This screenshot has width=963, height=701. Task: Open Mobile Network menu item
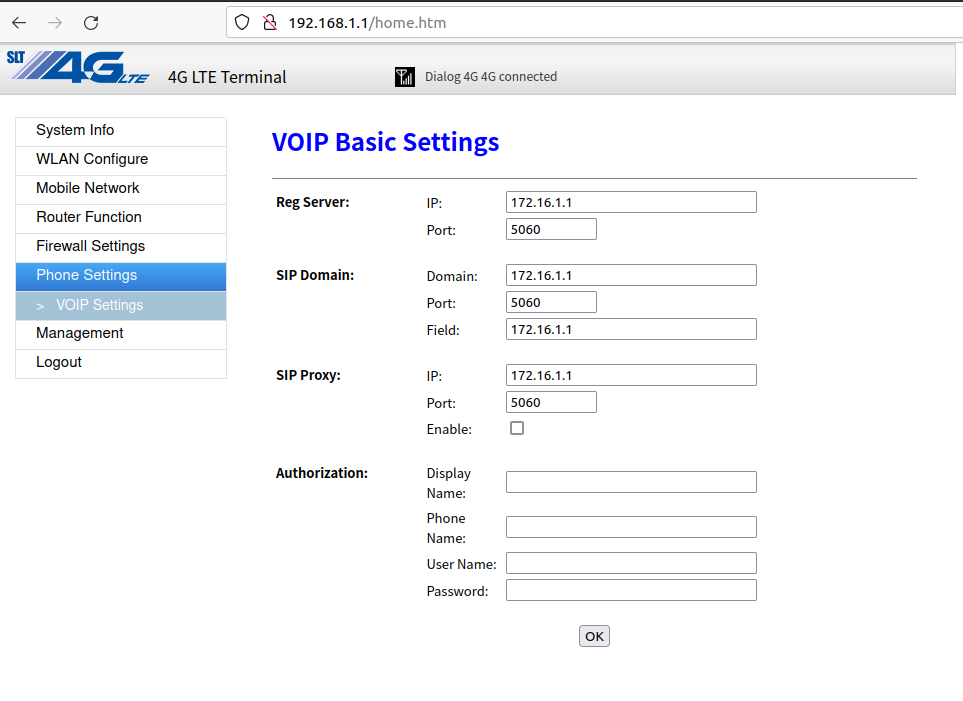[x=121, y=188]
